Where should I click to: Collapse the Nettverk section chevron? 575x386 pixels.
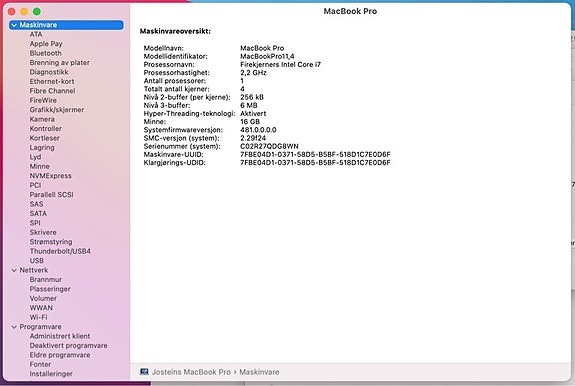click(x=14, y=271)
